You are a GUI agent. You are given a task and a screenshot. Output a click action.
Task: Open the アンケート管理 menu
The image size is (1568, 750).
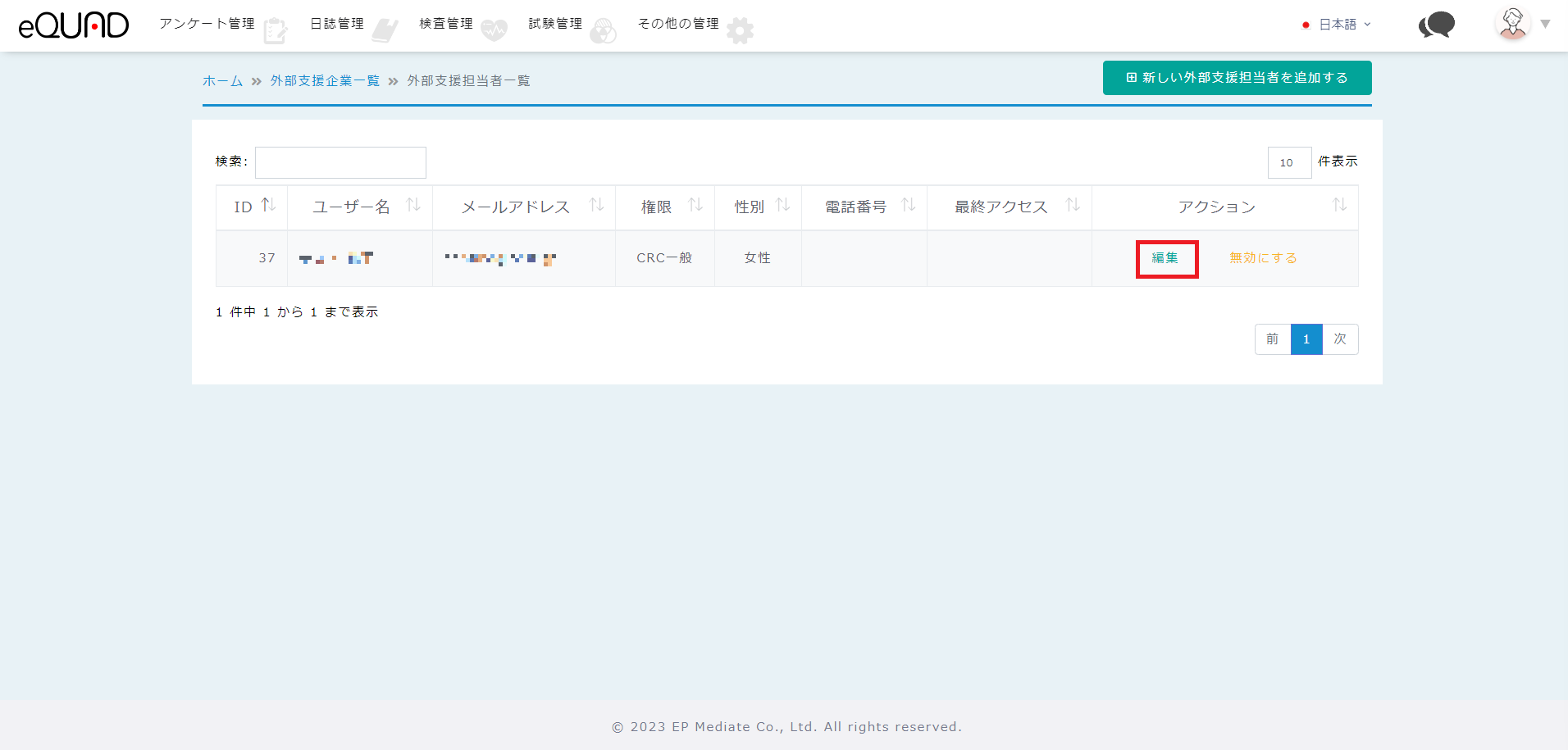(x=207, y=24)
